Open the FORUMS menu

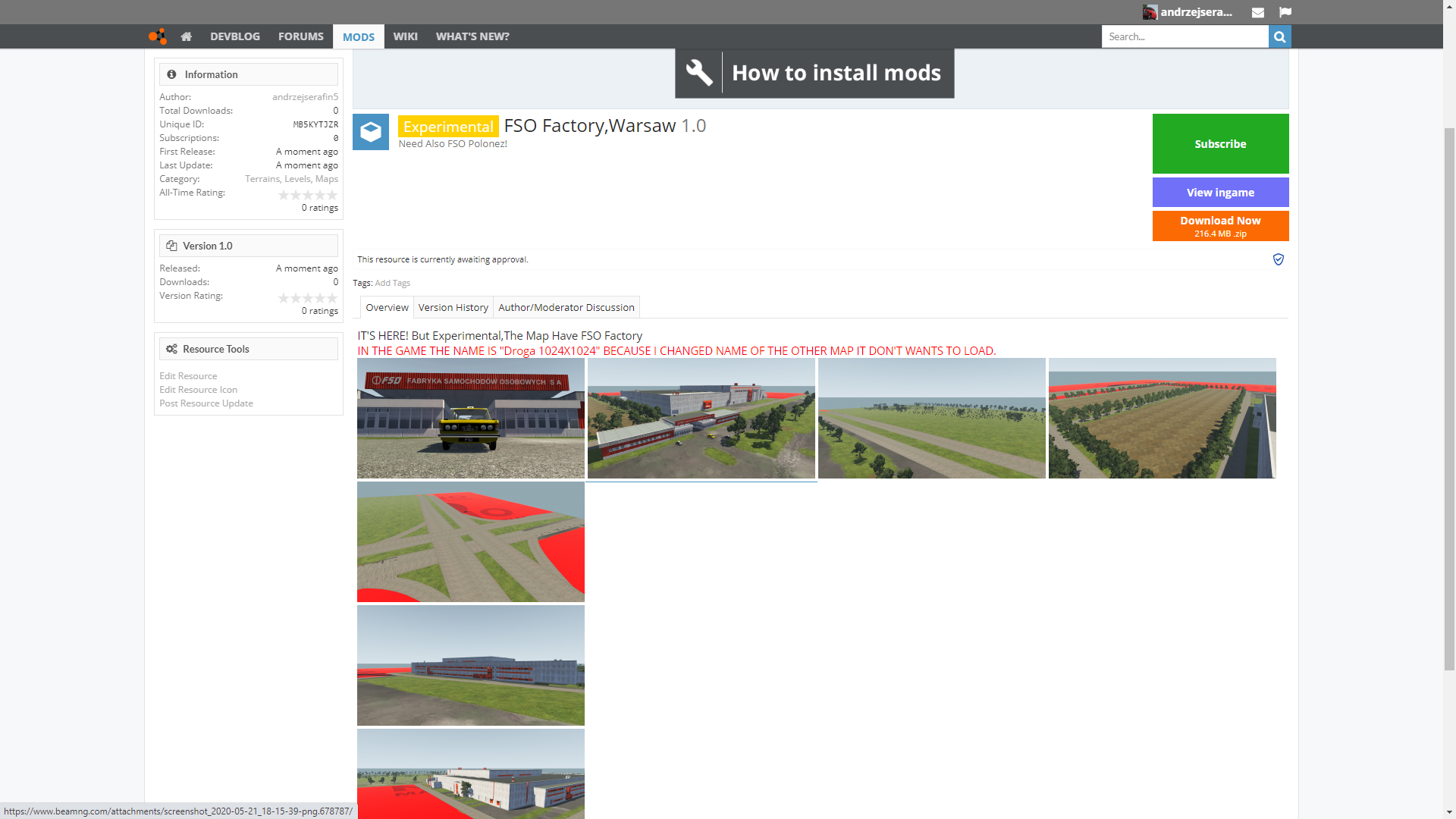[301, 36]
